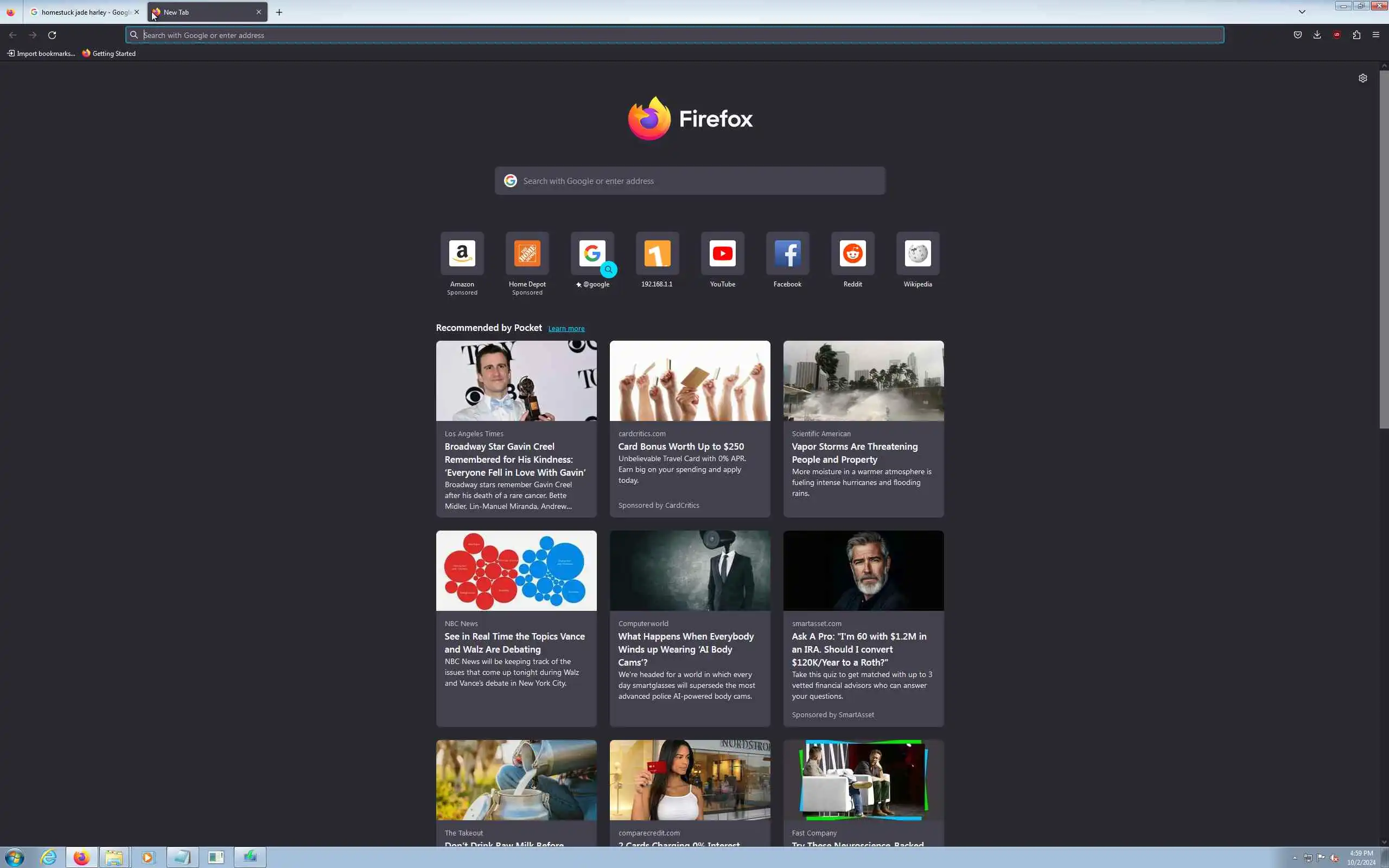
Task: Expand the list all tabs dropdown
Action: [x=1302, y=11]
